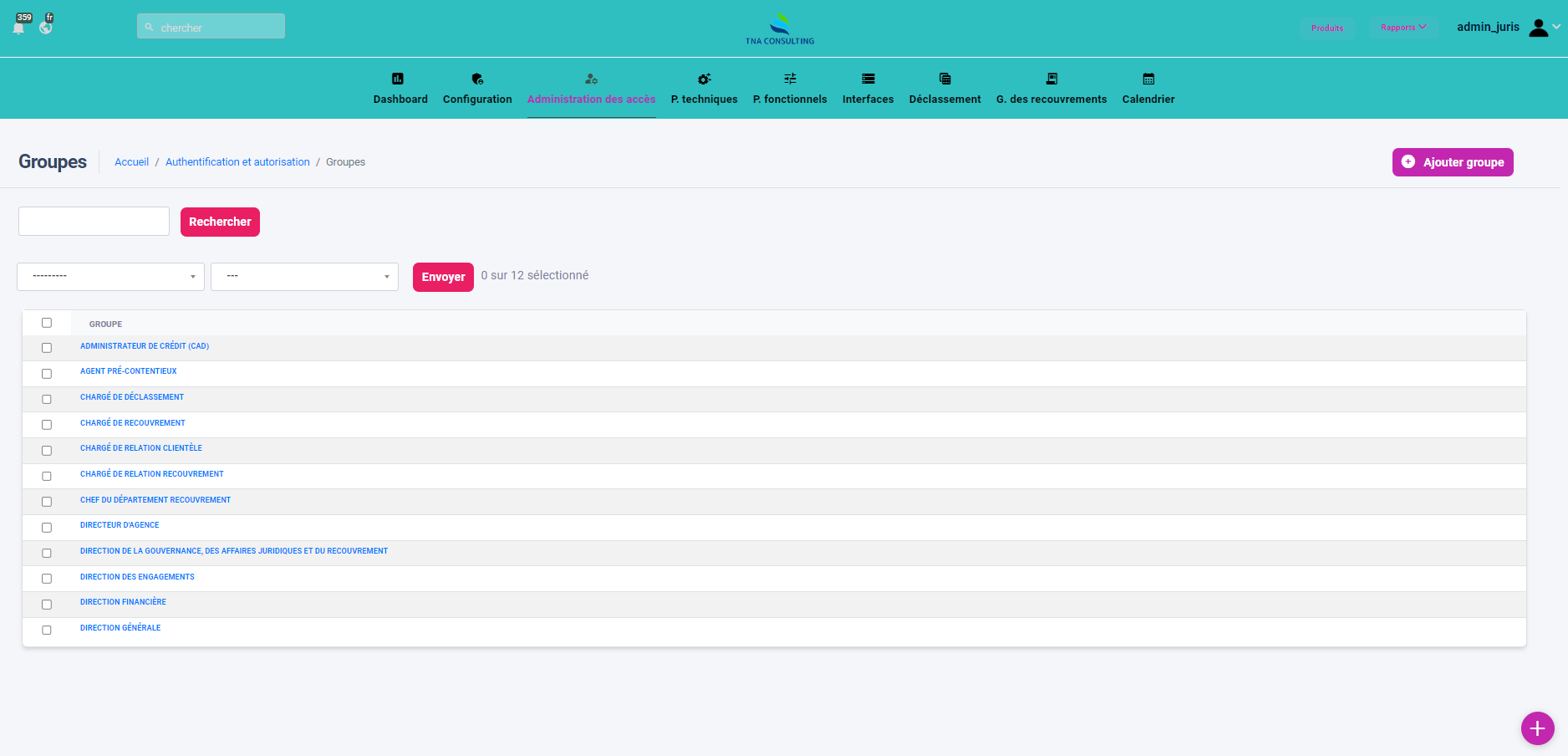Click the notification bell icon
Viewport: 1568px width, 756px height.
[19, 28]
